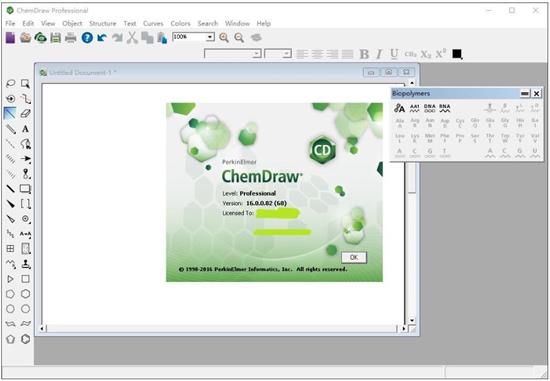Open the View menu

tap(48, 24)
